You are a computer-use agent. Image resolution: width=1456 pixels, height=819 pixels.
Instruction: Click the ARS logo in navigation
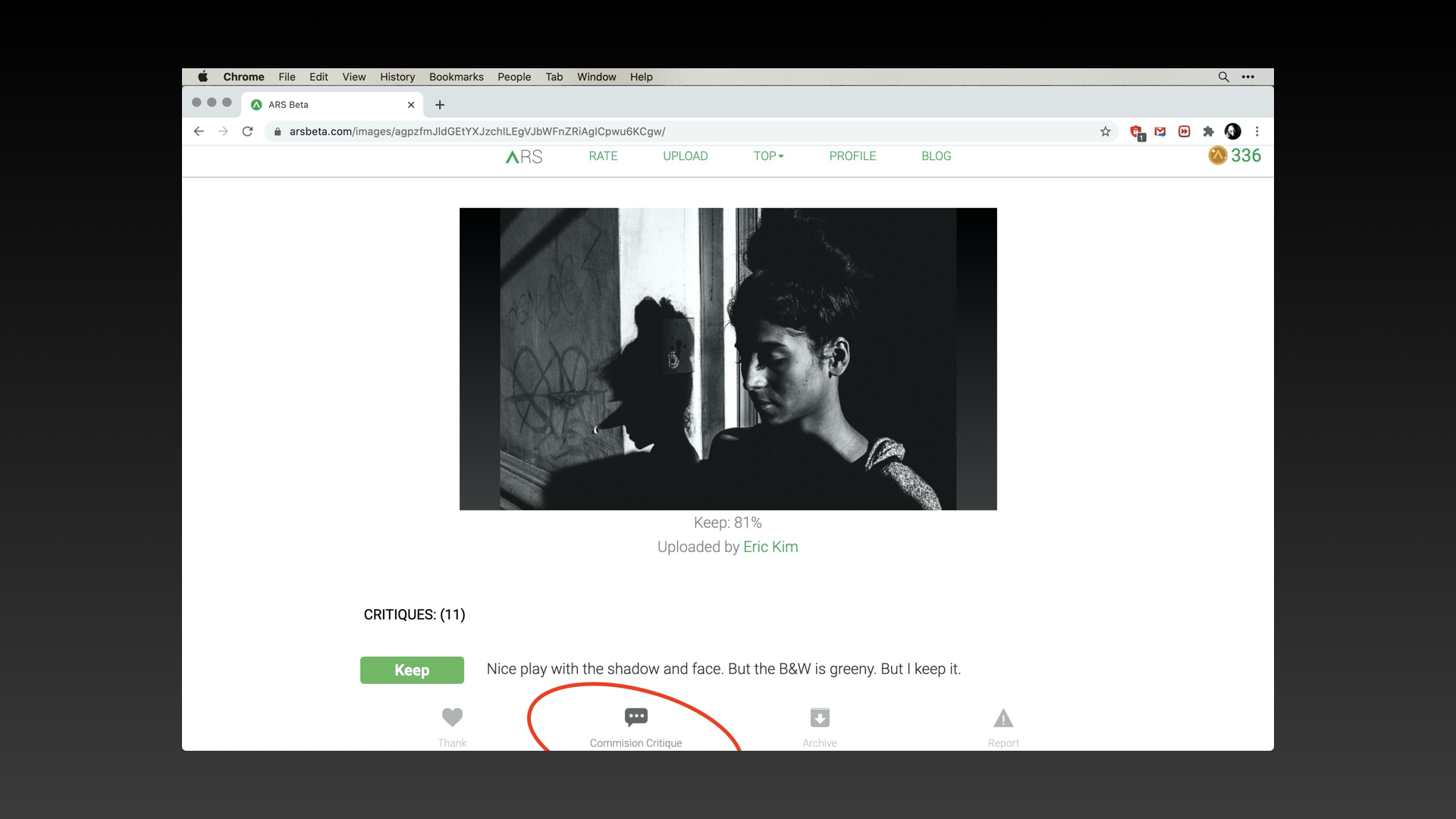[524, 156]
